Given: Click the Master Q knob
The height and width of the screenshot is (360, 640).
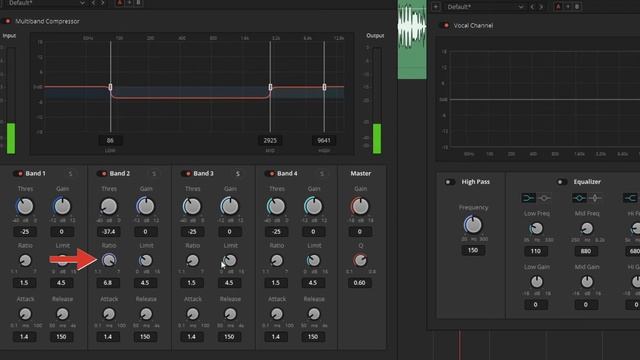Looking at the screenshot, I should [360, 260].
